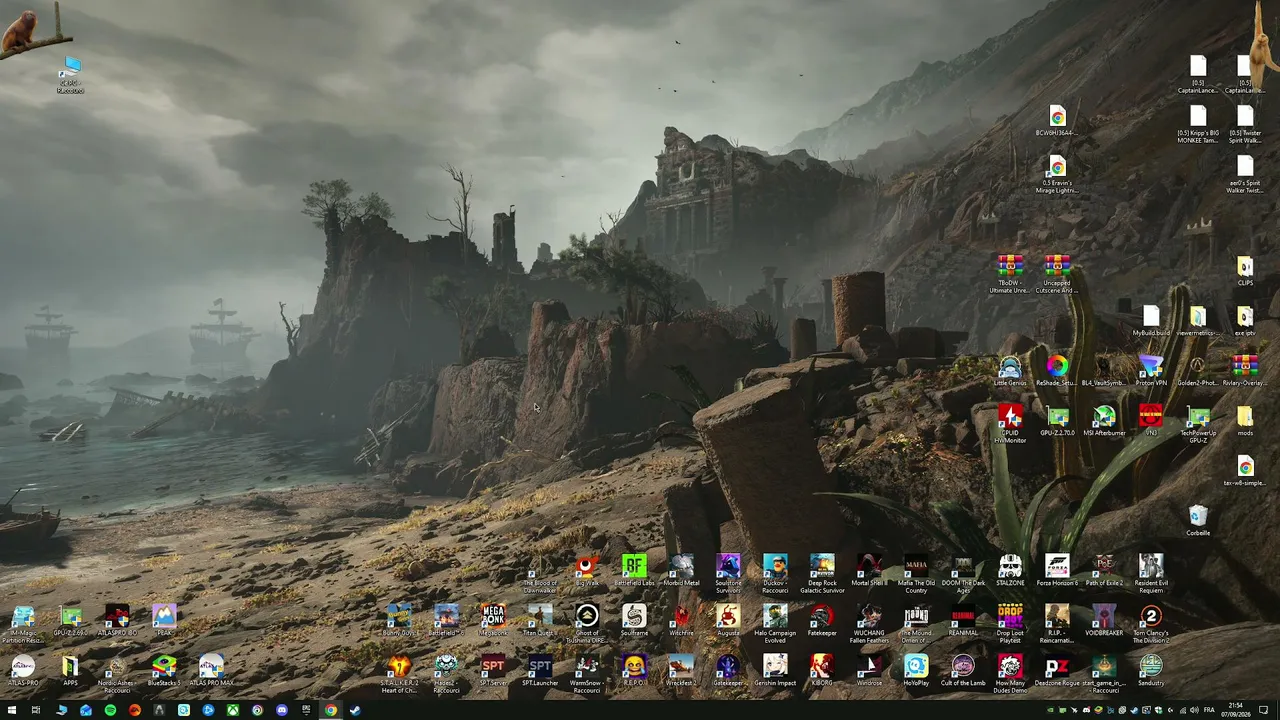
Task: Click the Mafia The Old Country icon
Action: coord(916,575)
